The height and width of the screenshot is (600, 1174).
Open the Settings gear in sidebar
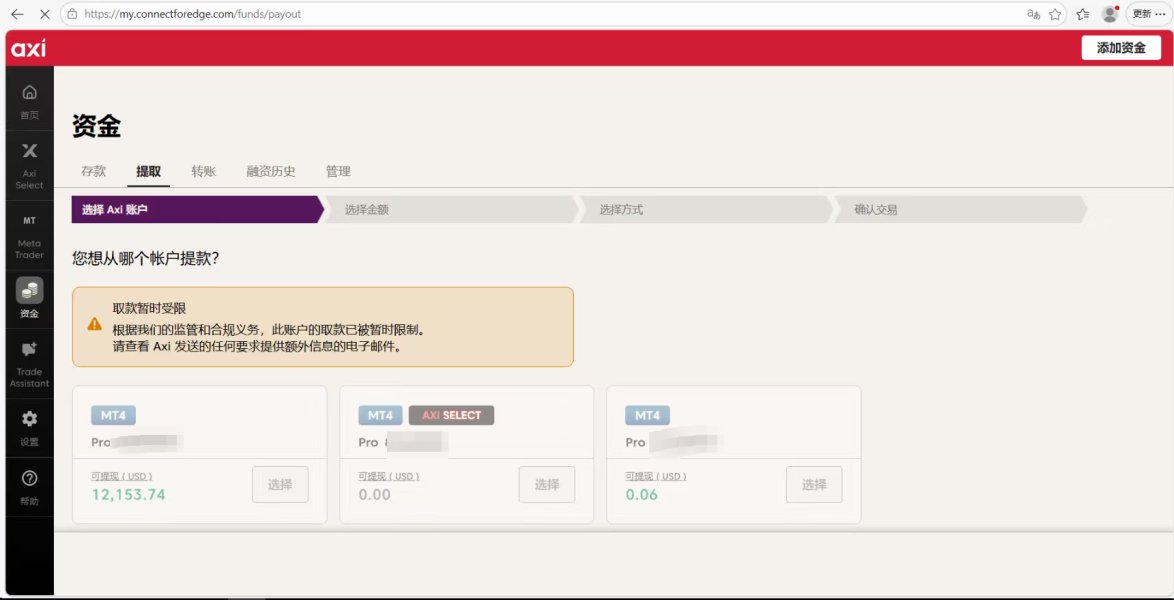29,418
